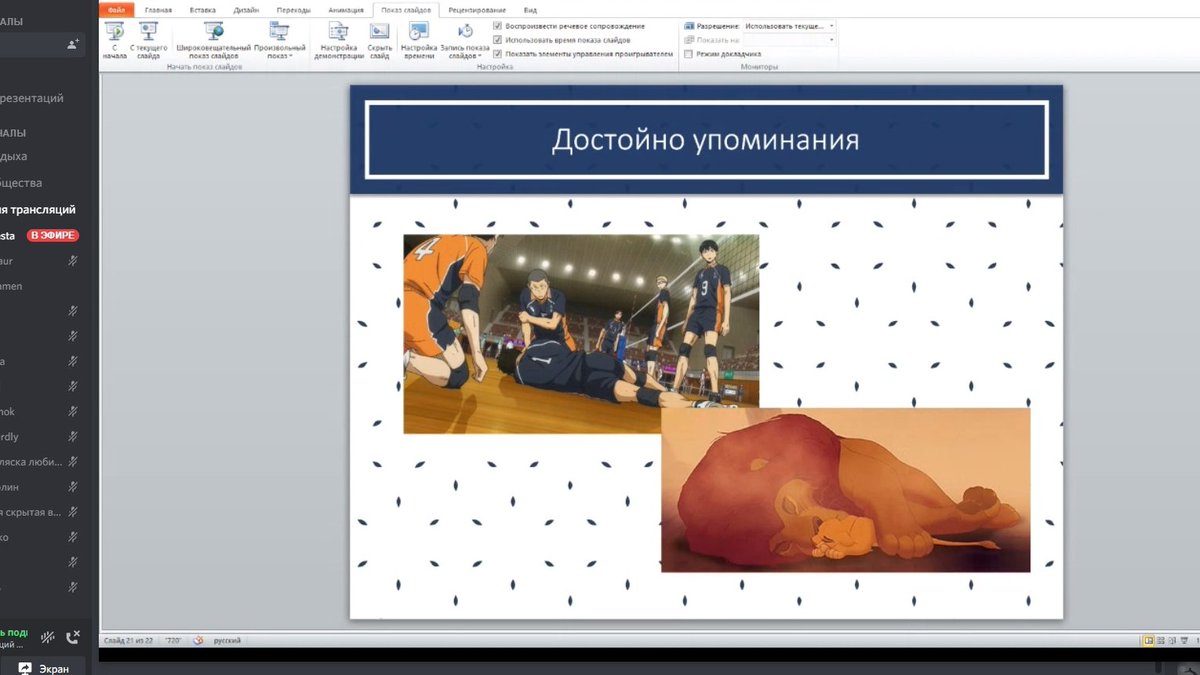Click 'Начать показ слайдов' group label
Viewport: 1200px width, 675px height.
[x=204, y=67]
